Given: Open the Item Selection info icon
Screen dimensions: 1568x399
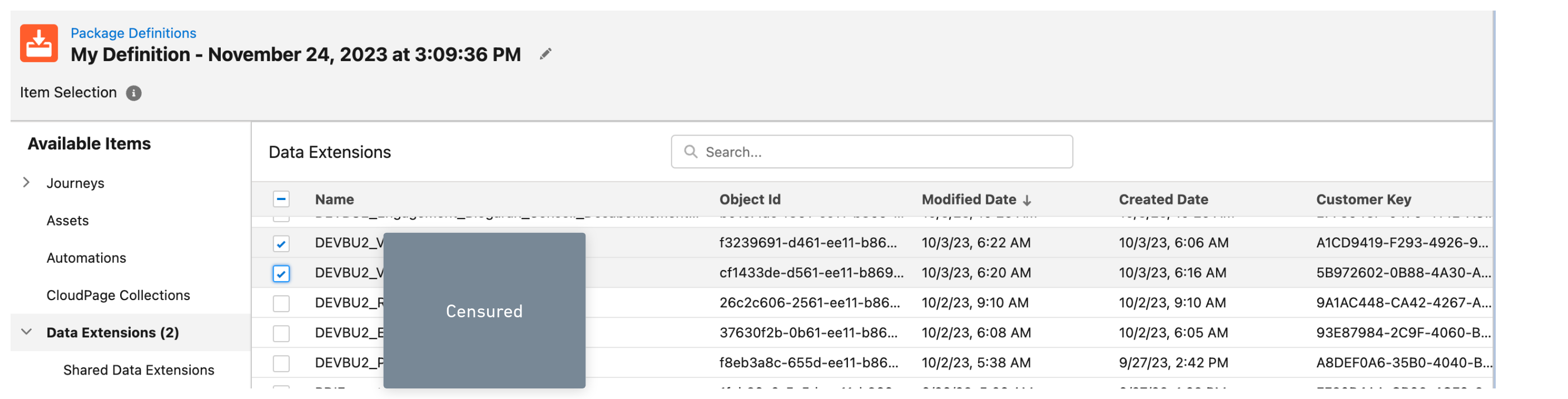Looking at the screenshot, I should (134, 93).
